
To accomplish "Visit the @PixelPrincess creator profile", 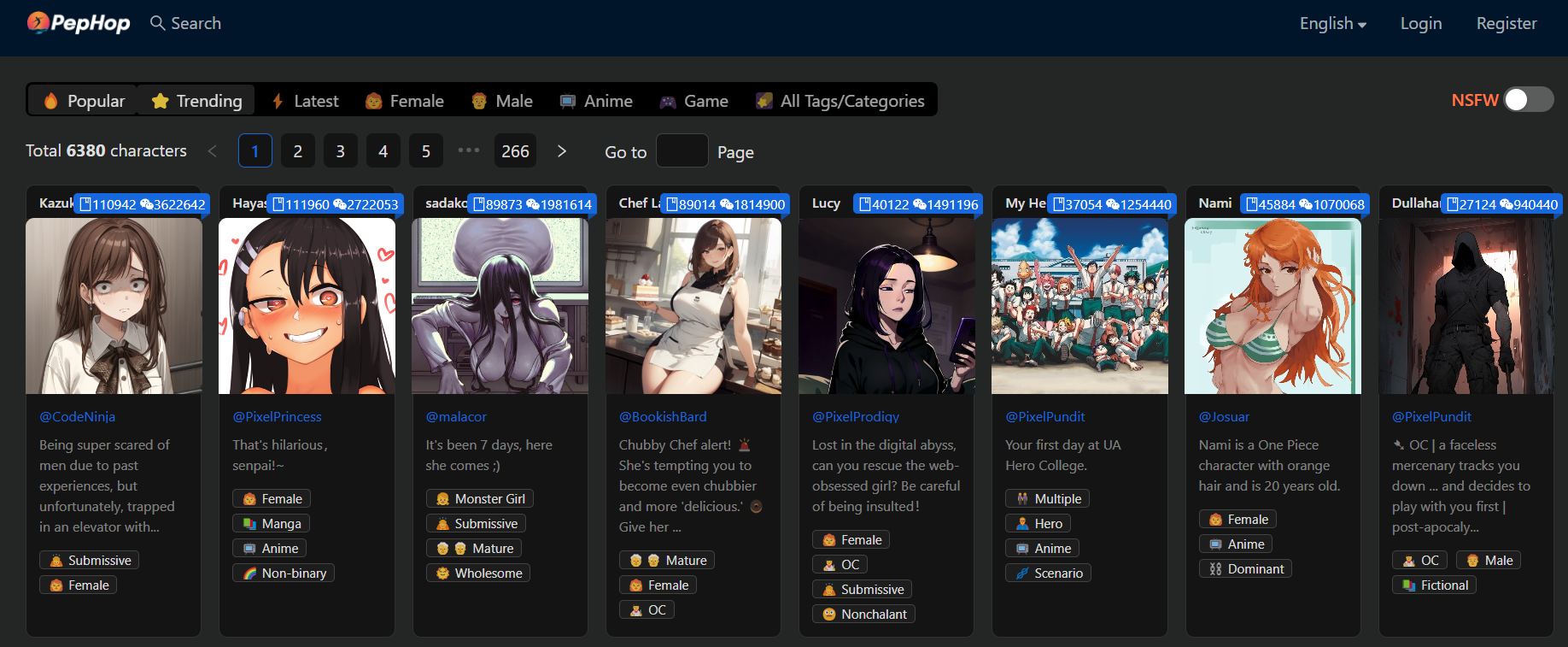I will [x=277, y=417].
